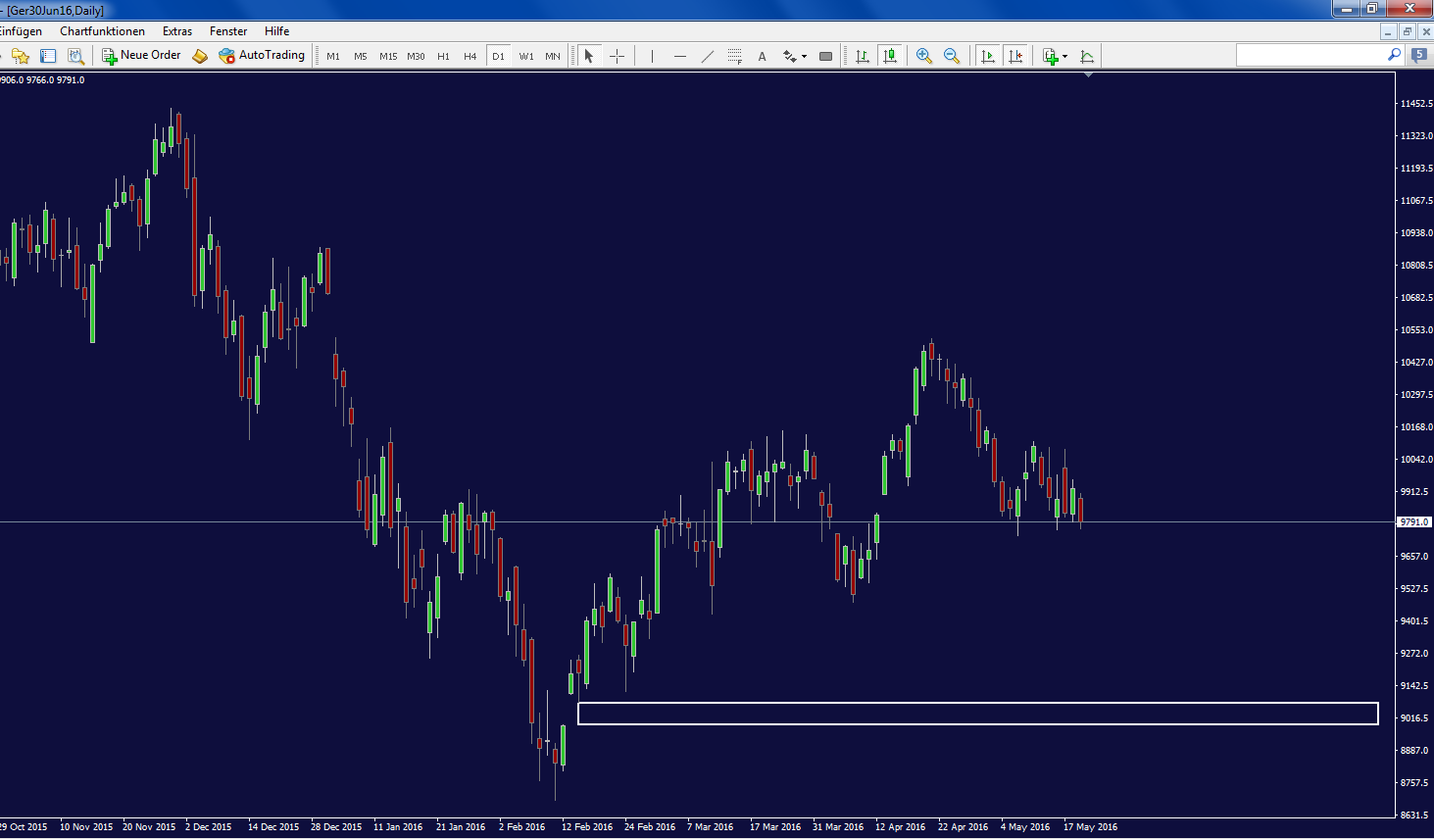Switch chart to H1 timeframe
The image size is (1434, 840).
point(443,56)
